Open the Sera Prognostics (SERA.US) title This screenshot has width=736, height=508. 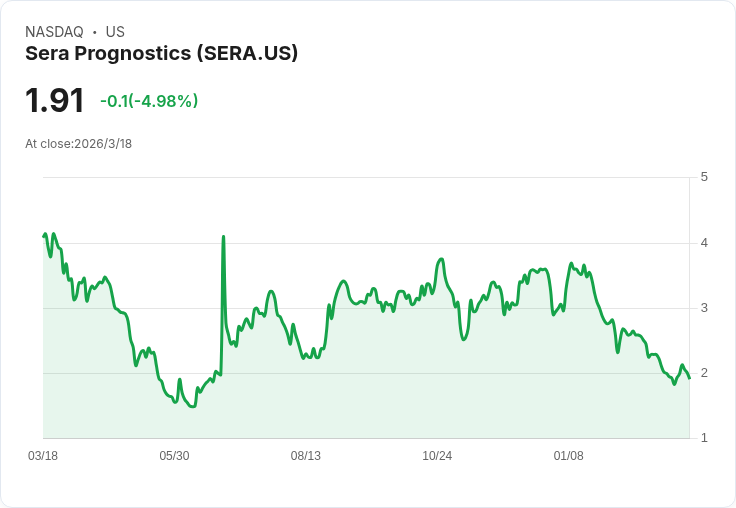(x=161, y=54)
